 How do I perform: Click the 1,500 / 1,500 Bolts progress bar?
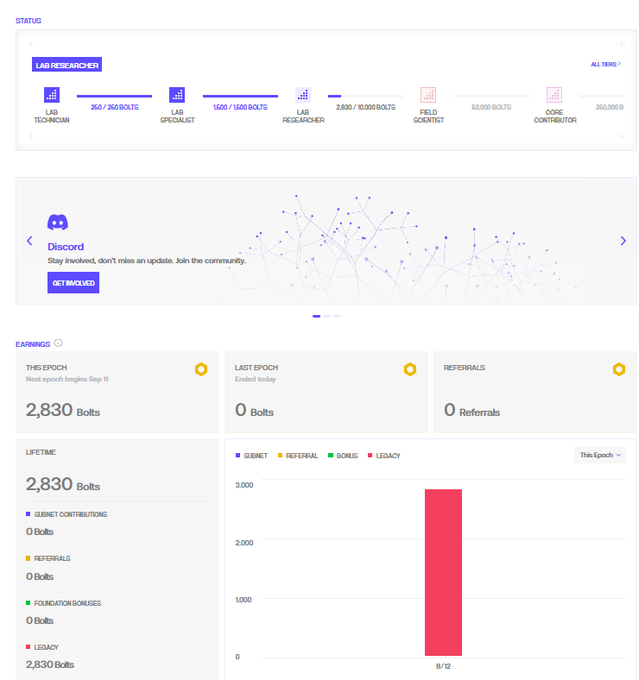pos(240,96)
